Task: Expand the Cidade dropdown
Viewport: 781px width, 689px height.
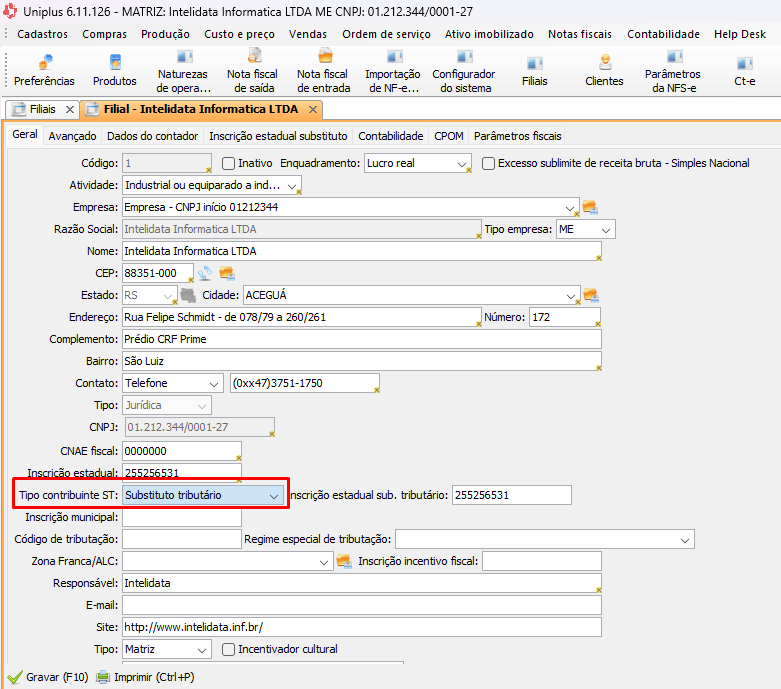Action: [571, 296]
